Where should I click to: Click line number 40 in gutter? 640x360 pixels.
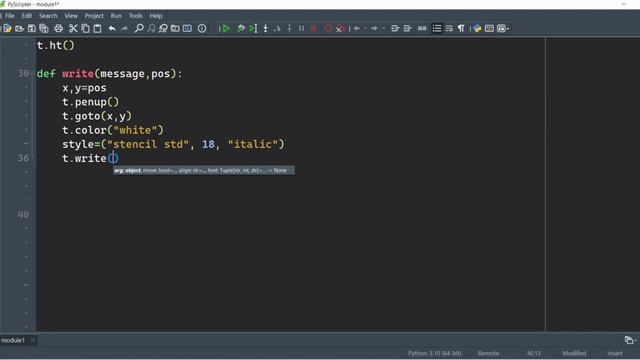(x=23, y=214)
